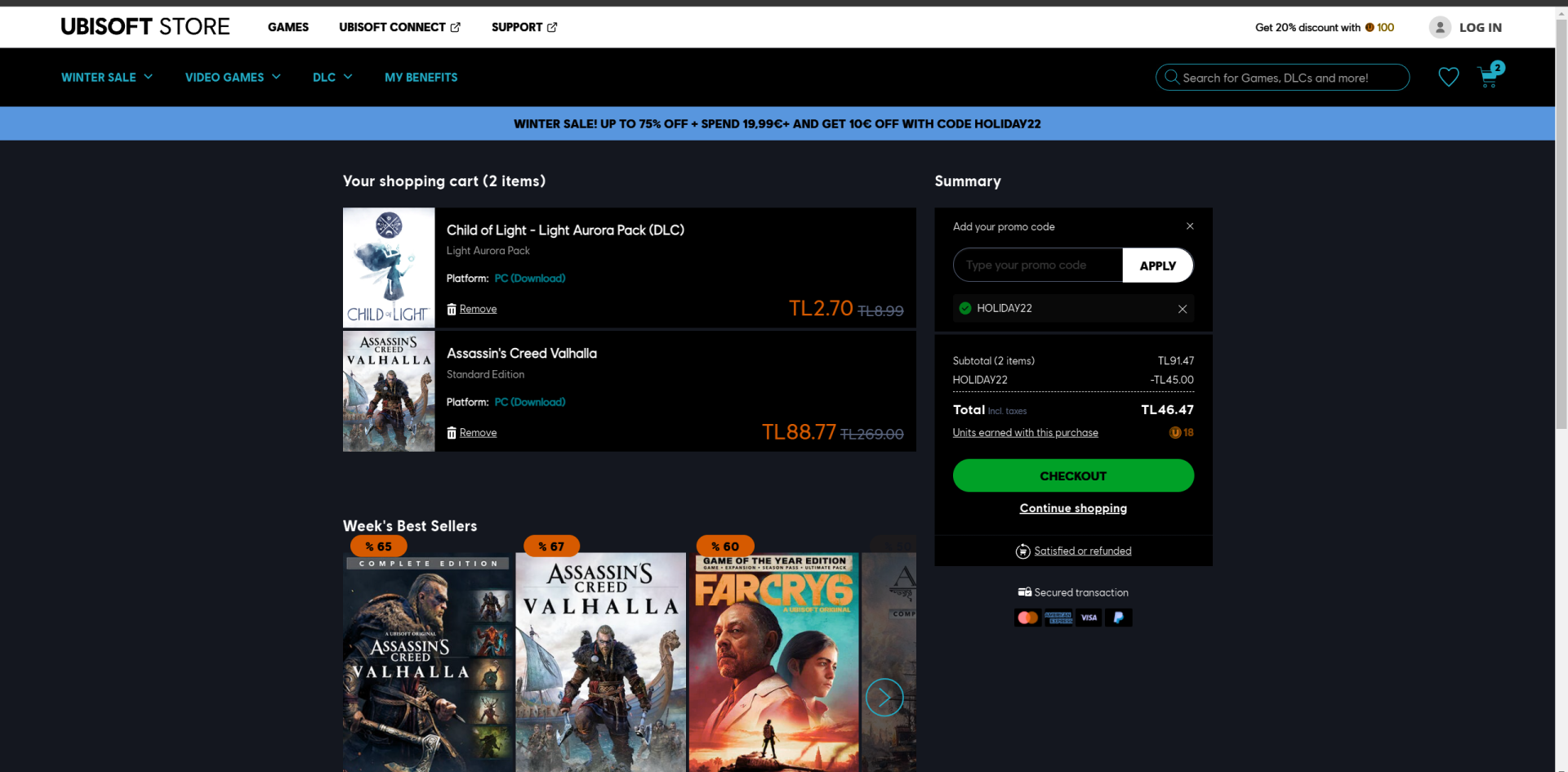Click the %60 discount badge
This screenshot has height=772, width=1568.
click(x=725, y=546)
